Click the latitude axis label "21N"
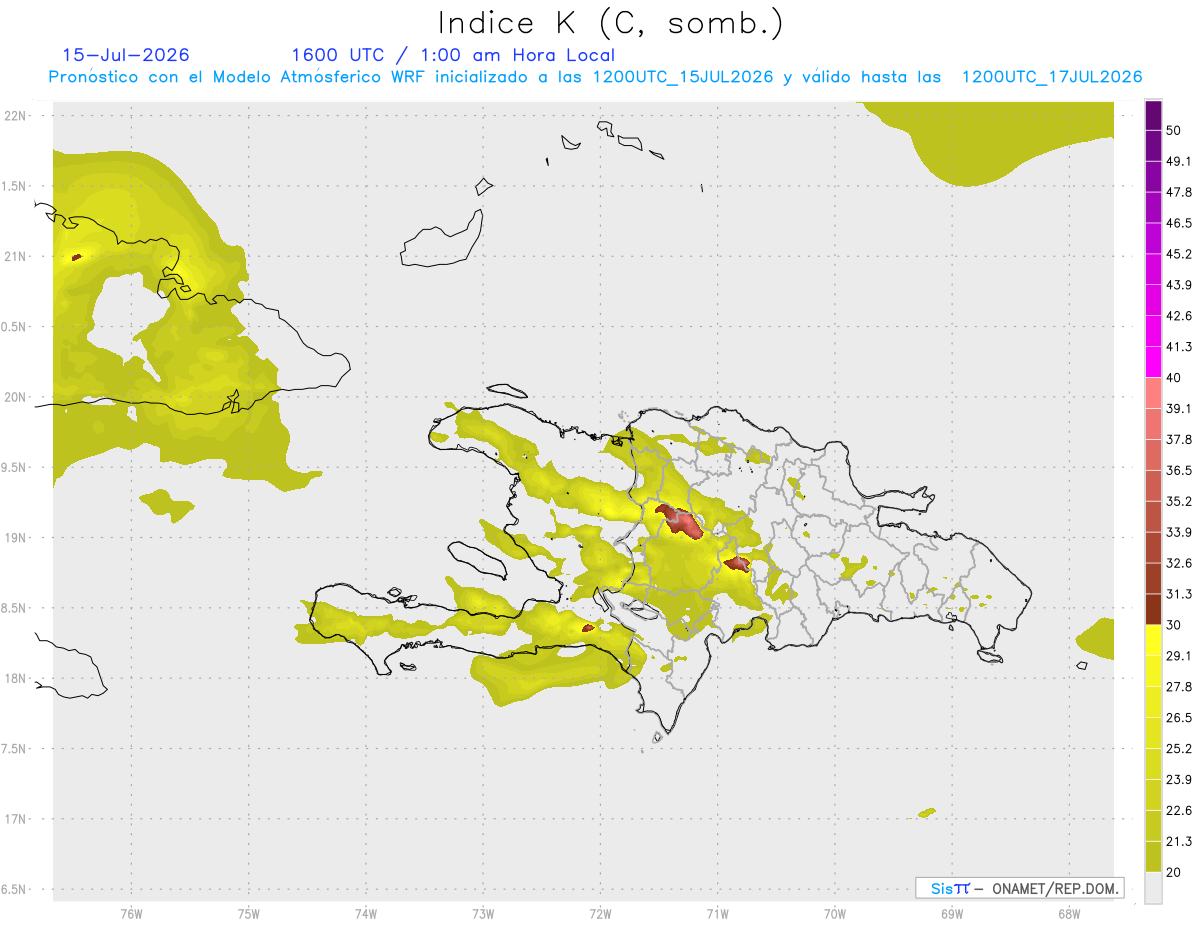 (16, 256)
